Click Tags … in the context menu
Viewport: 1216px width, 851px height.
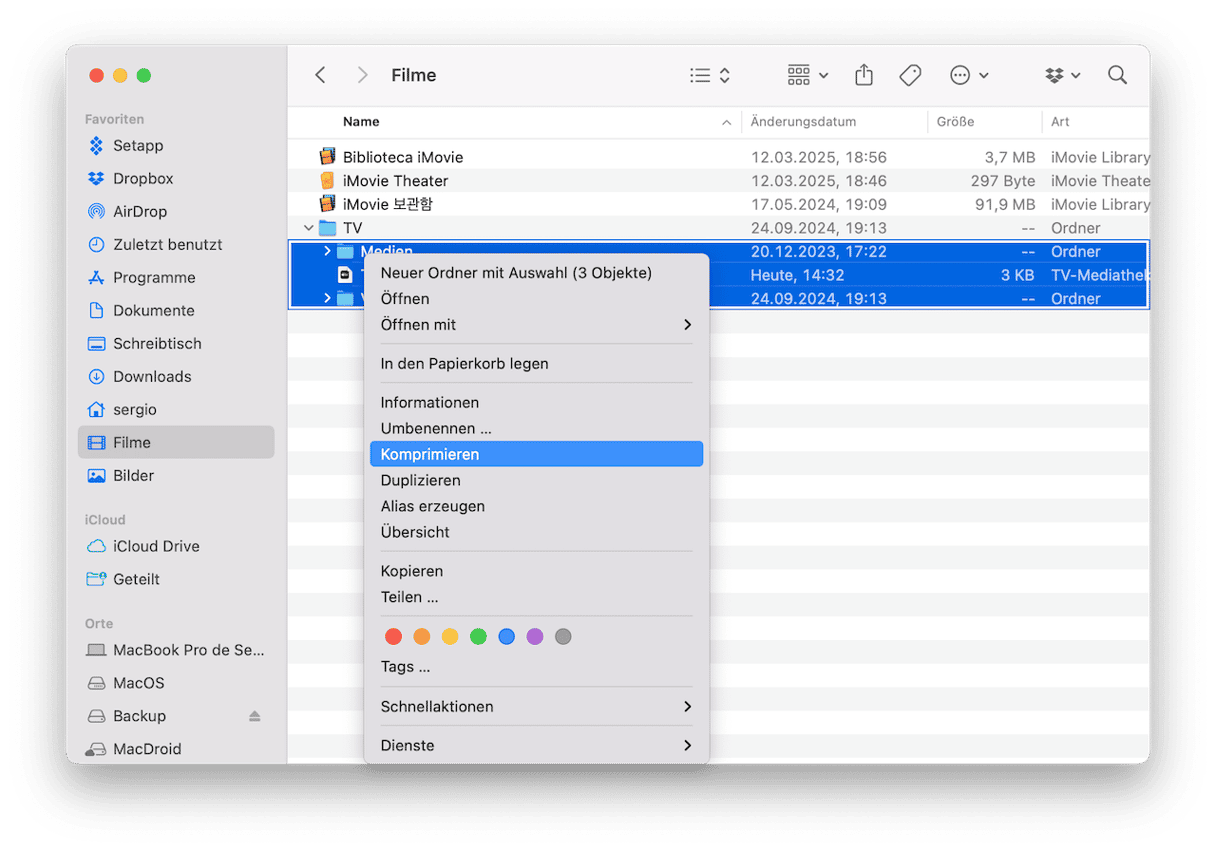(x=405, y=667)
